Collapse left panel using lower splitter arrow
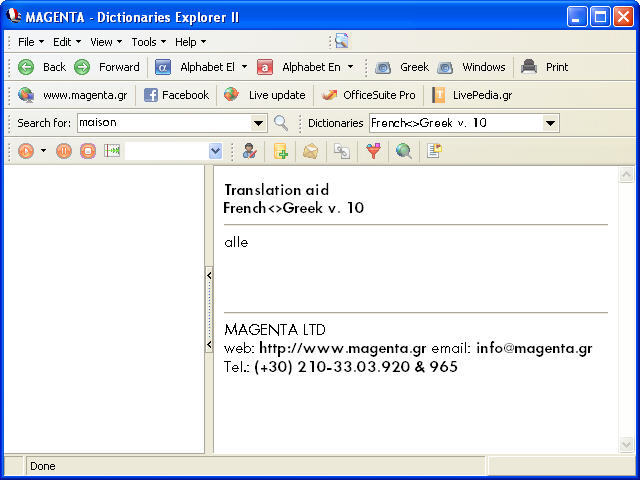This screenshot has height=480, width=640. click(x=209, y=344)
